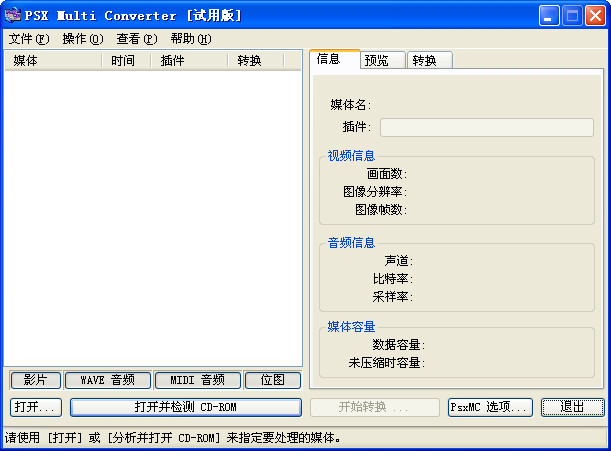Click the 时间 column header

(126, 60)
